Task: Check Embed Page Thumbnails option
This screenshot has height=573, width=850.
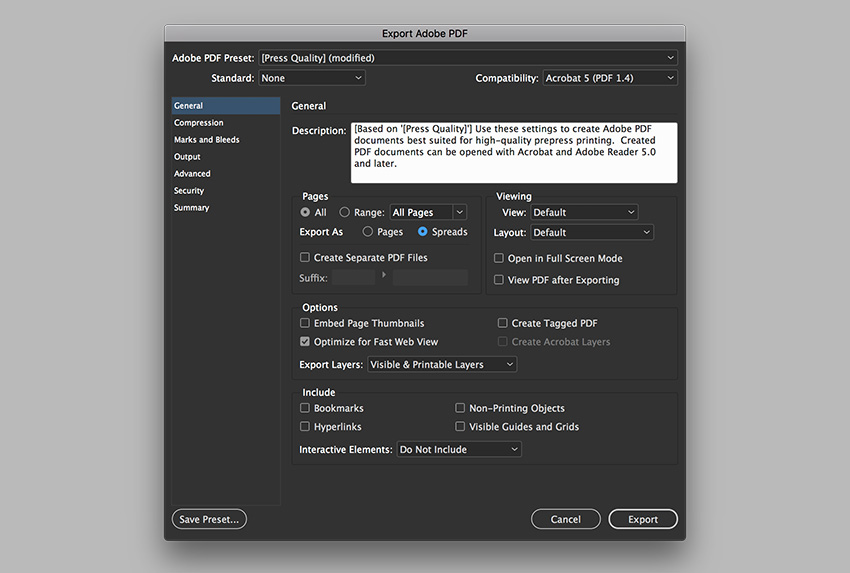Action: [305, 323]
